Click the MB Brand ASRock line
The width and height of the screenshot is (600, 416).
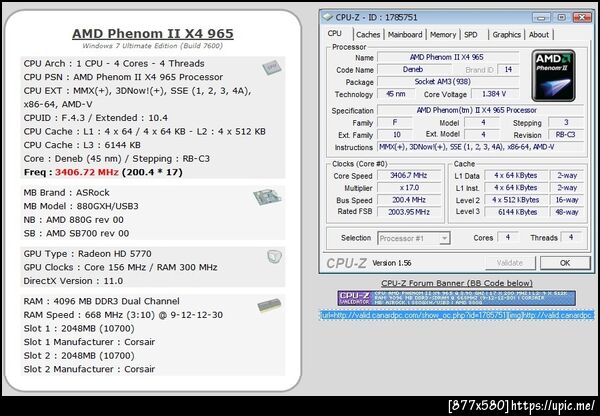point(67,193)
